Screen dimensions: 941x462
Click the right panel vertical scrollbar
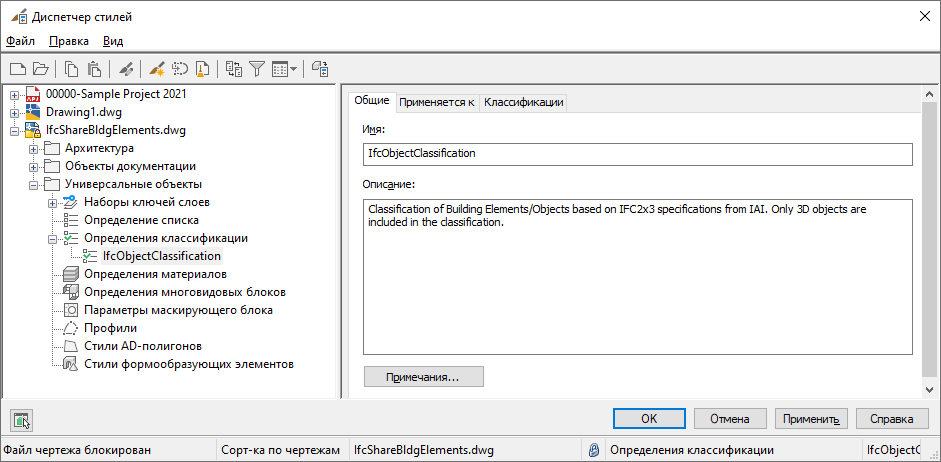point(932,240)
